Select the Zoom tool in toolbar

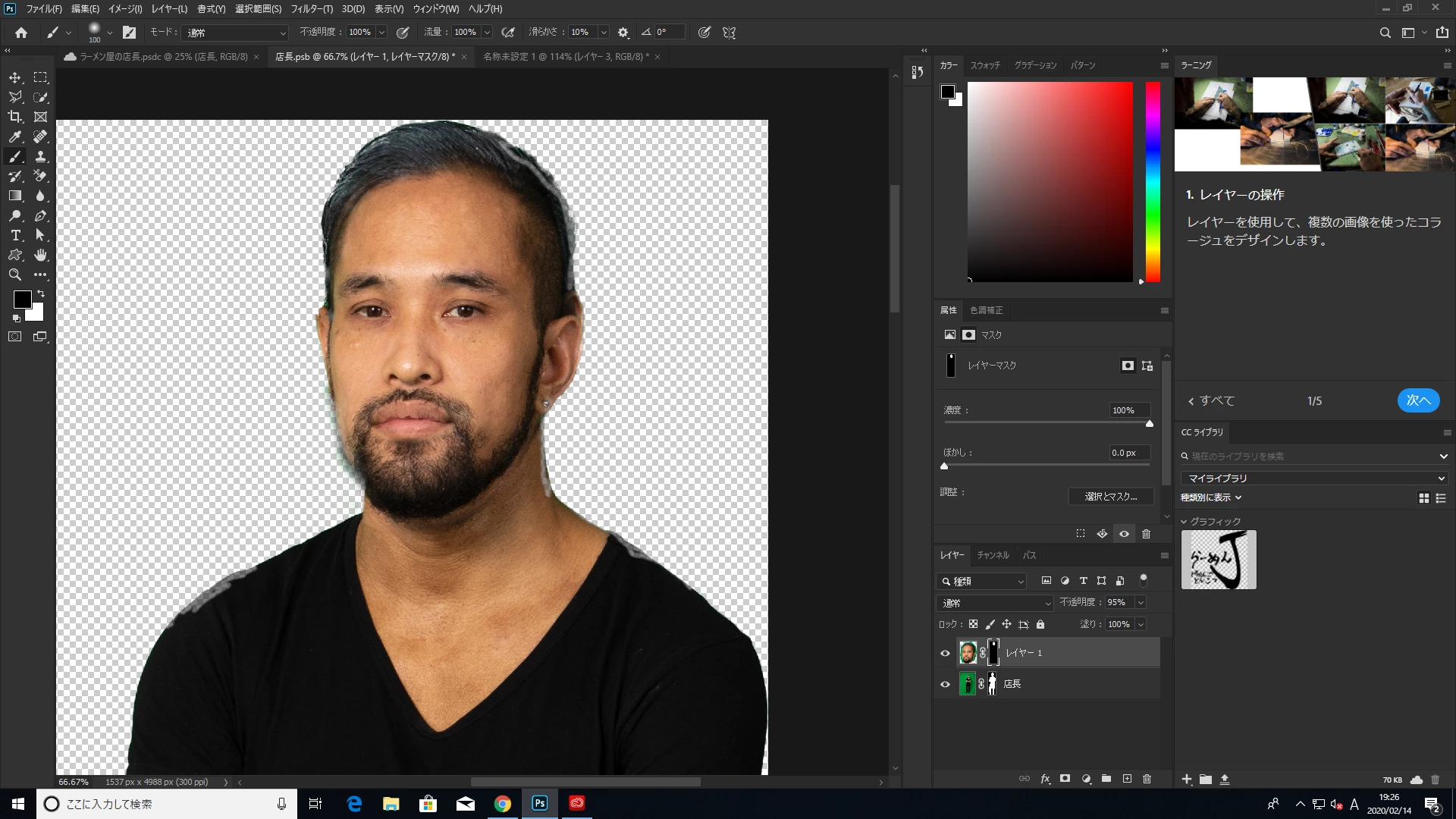coord(15,275)
